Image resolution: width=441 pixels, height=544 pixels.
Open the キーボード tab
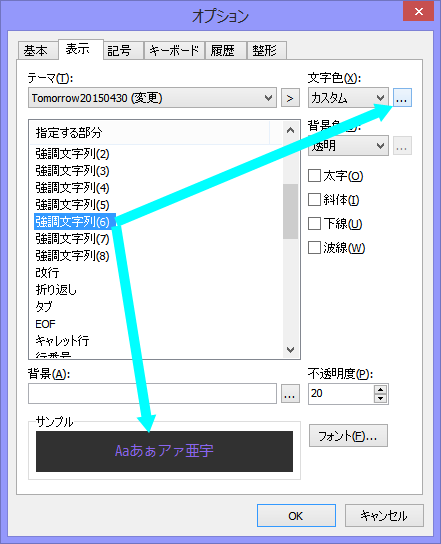174,51
